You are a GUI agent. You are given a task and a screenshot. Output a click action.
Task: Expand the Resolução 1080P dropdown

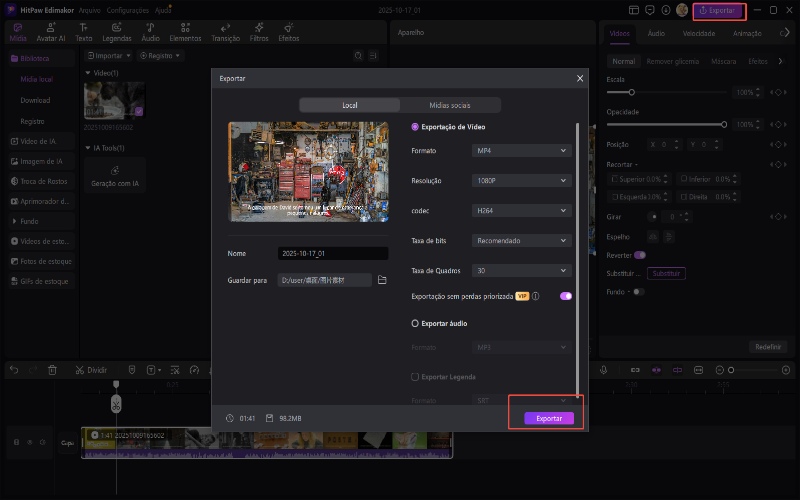(521, 181)
